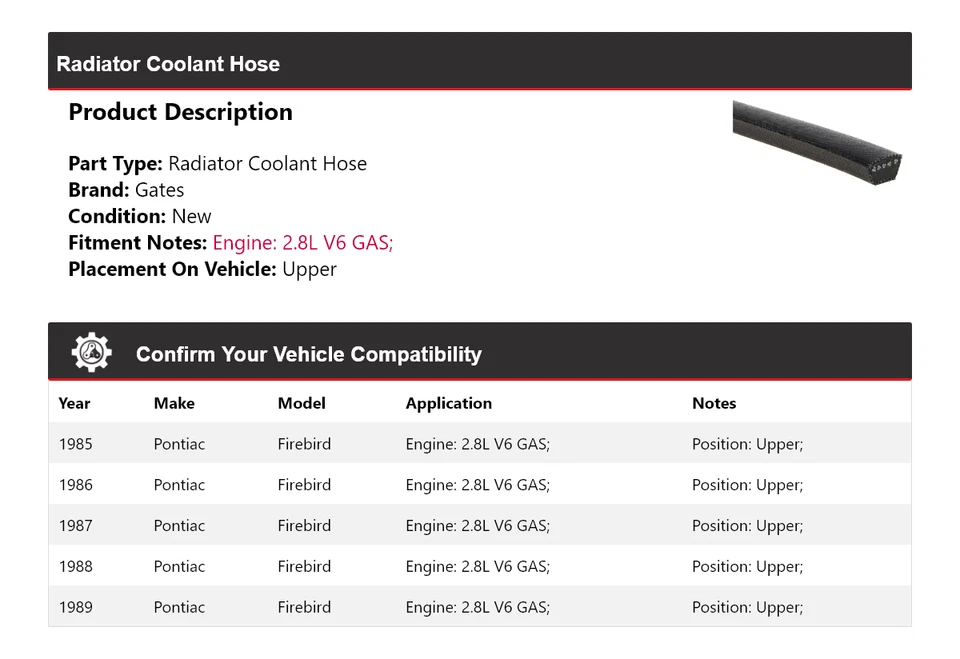The image size is (960, 659).
Task: Select the Year column header
Action: pyautogui.click(x=74, y=404)
